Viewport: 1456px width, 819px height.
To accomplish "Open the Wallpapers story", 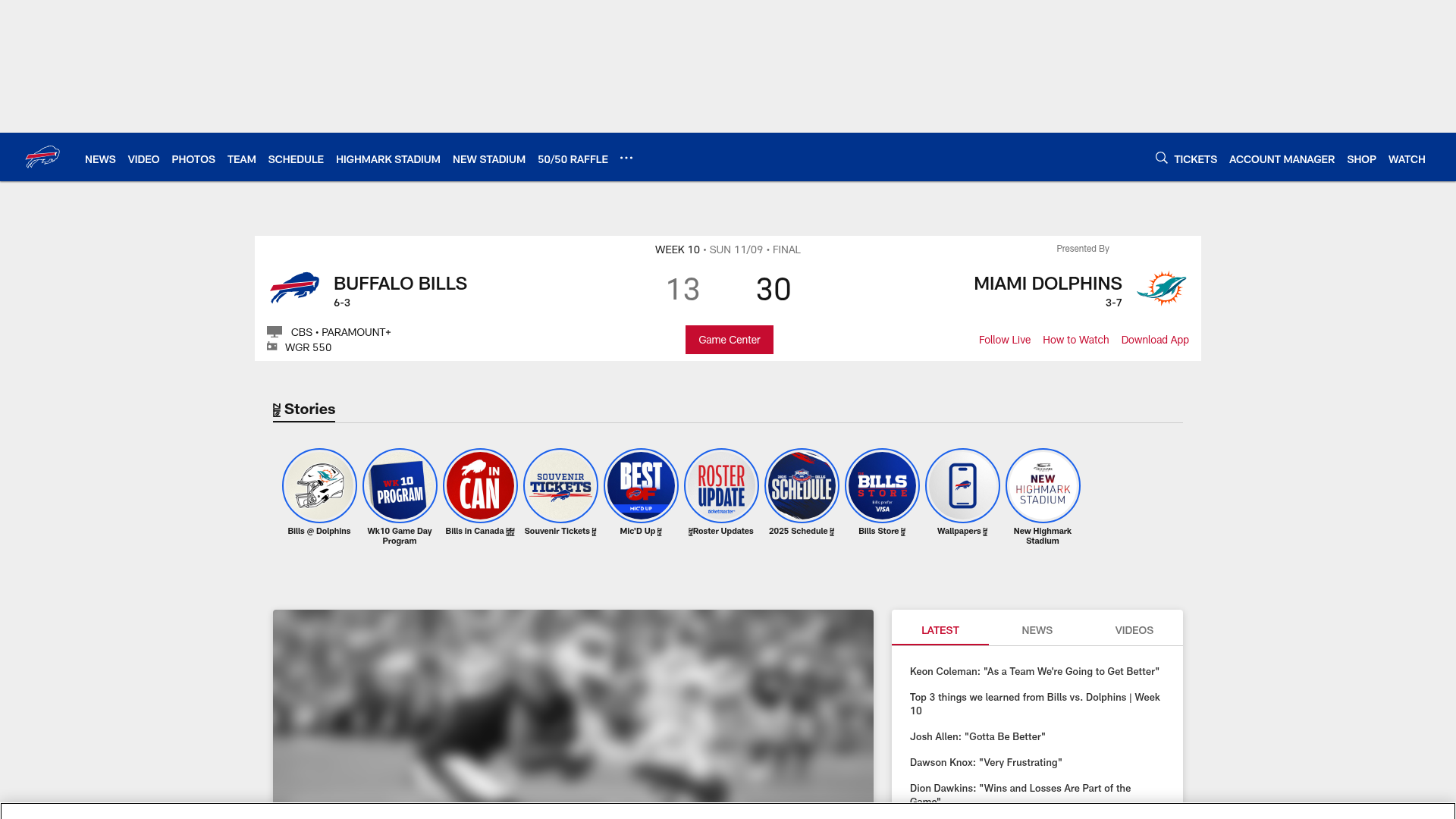I will point(962,485).
